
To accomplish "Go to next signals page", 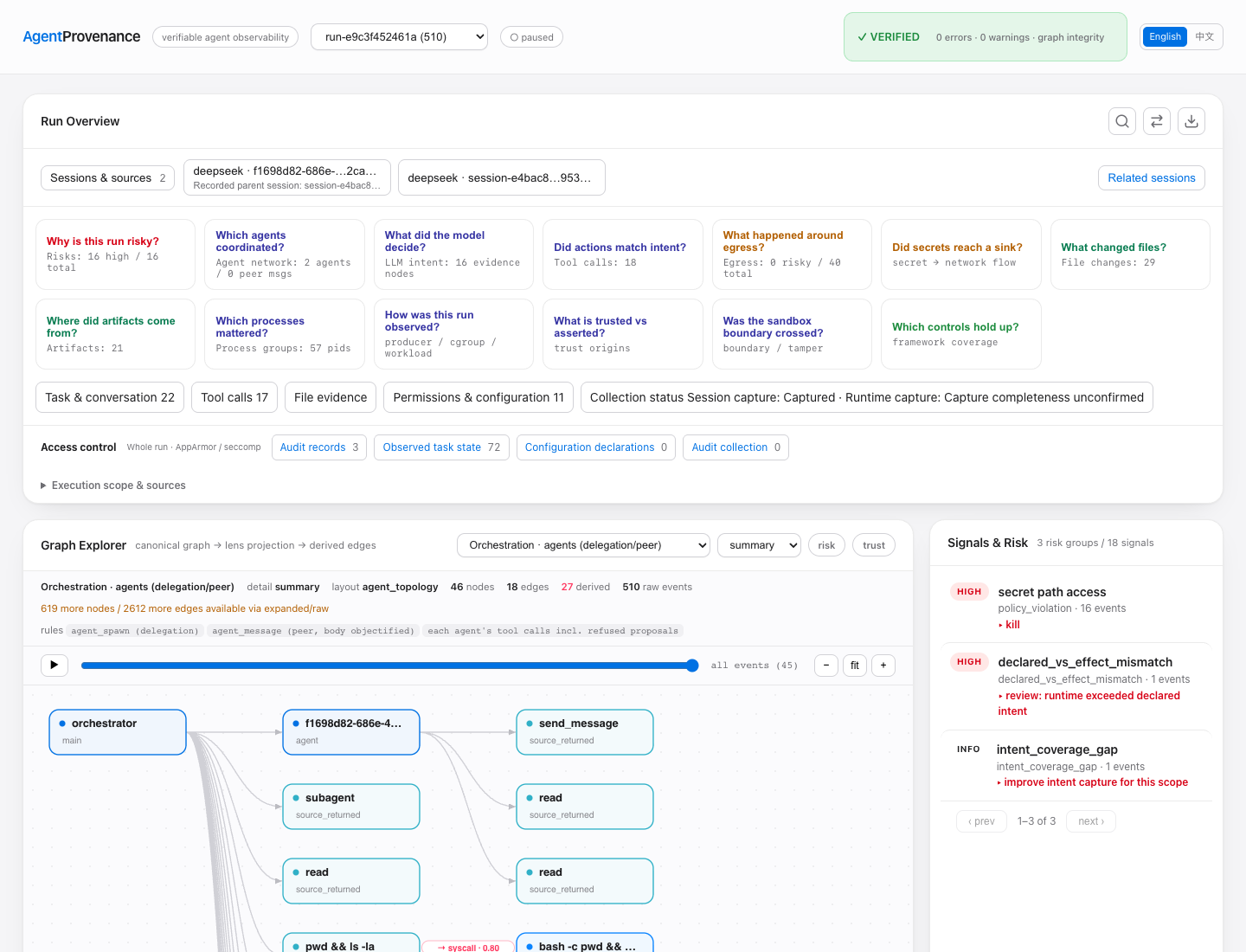I will 1091,821.
